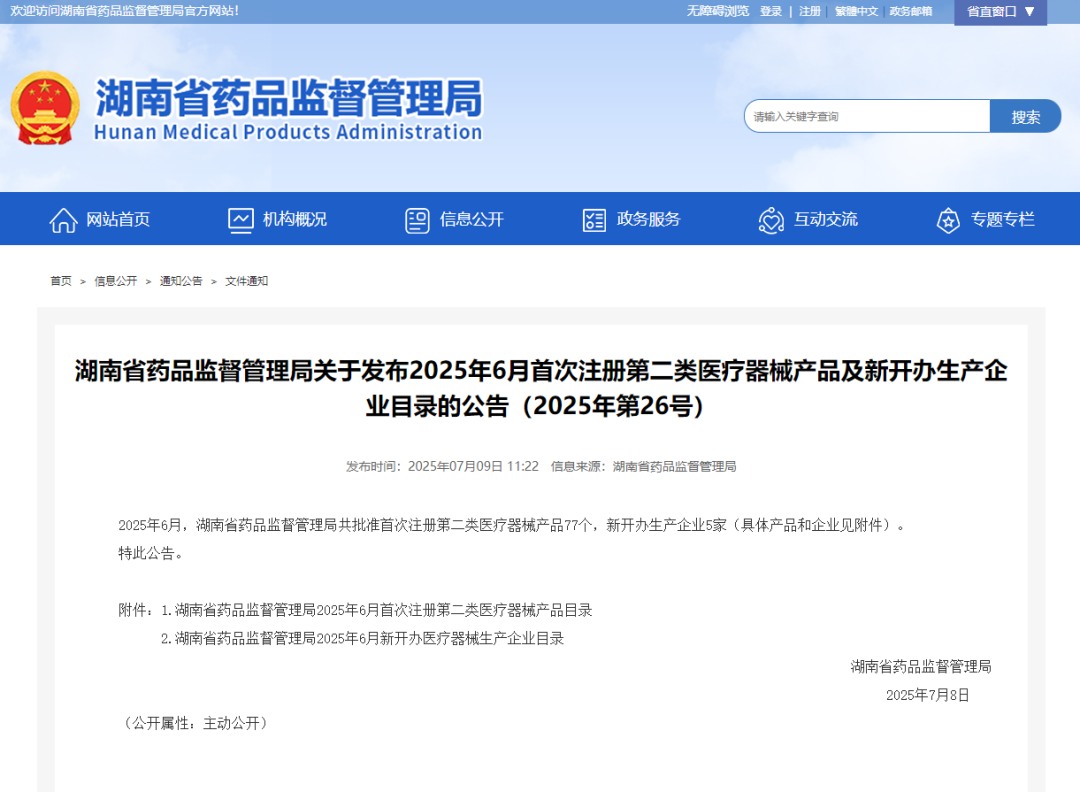
Task: Open the 信息公开 navigation item
Action: [x=472, y=220]
